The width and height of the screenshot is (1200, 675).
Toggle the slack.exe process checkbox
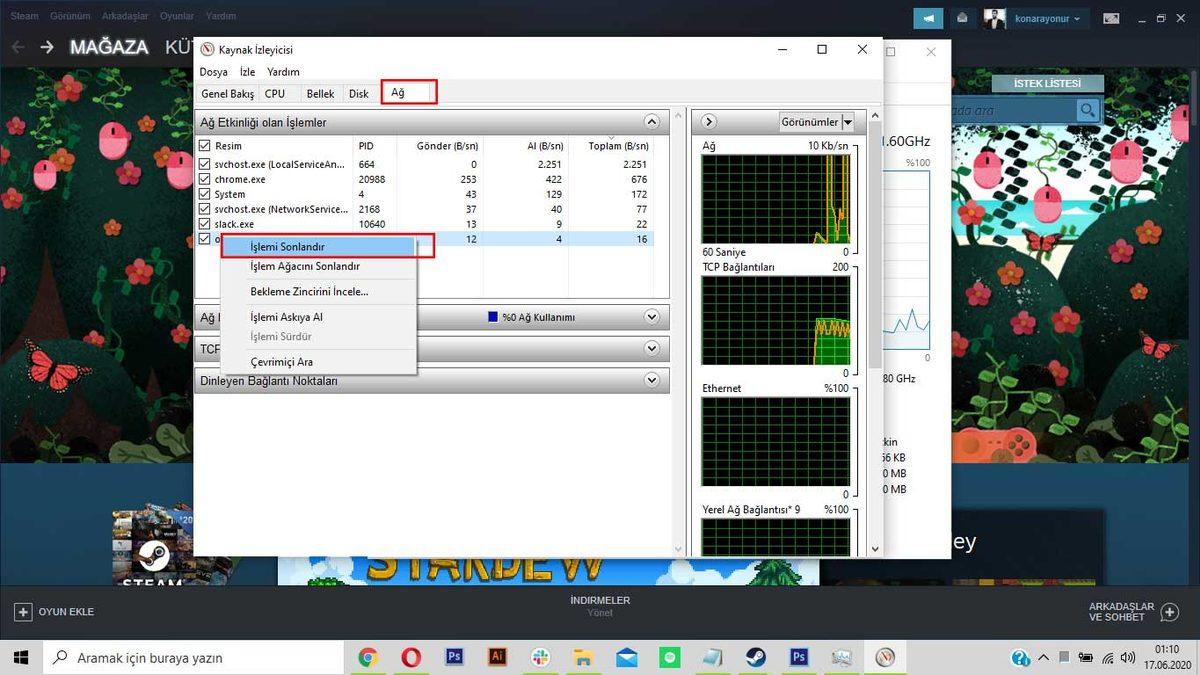coord(205,224)
